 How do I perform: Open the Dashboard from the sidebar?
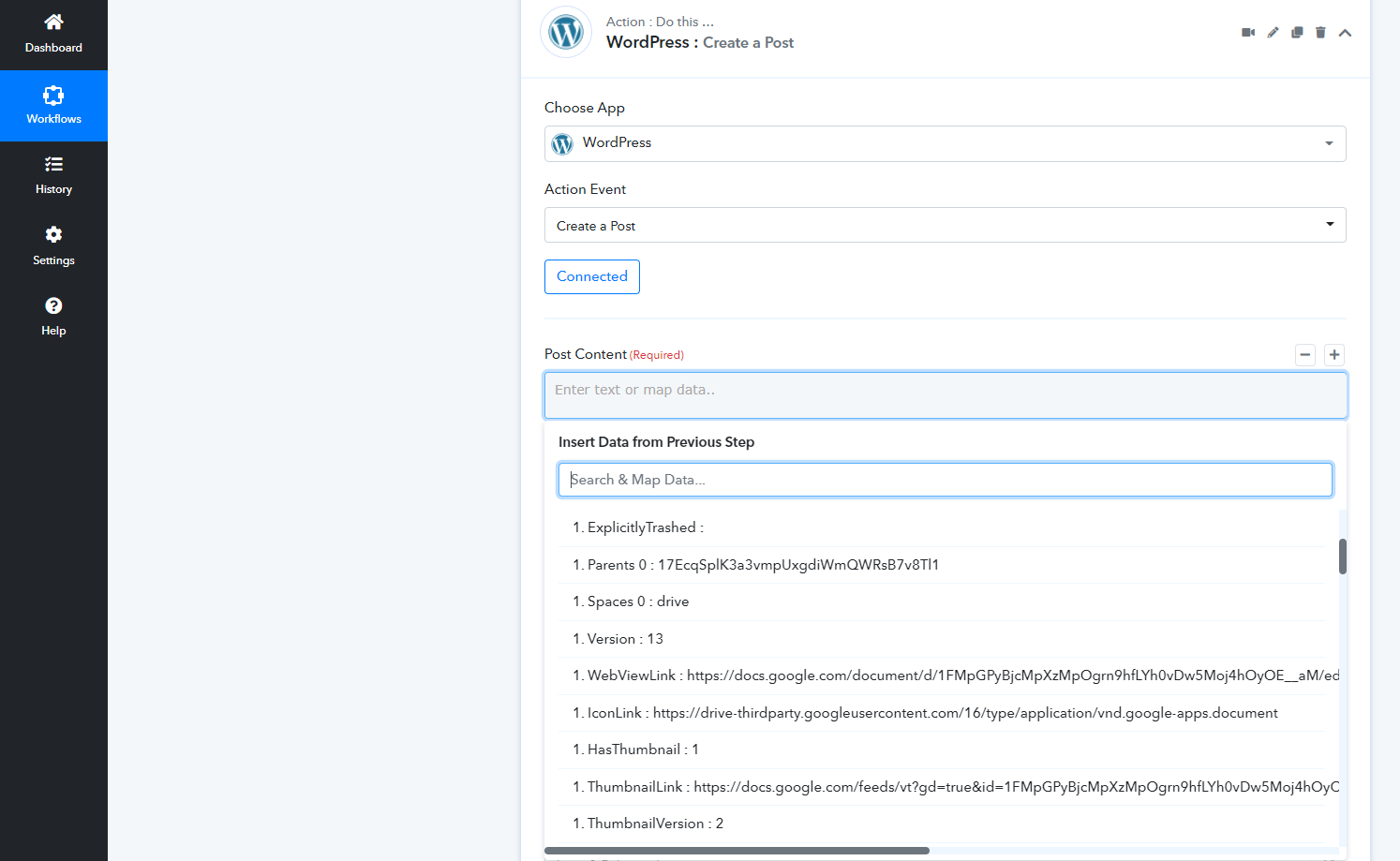[x=53, y=35]
